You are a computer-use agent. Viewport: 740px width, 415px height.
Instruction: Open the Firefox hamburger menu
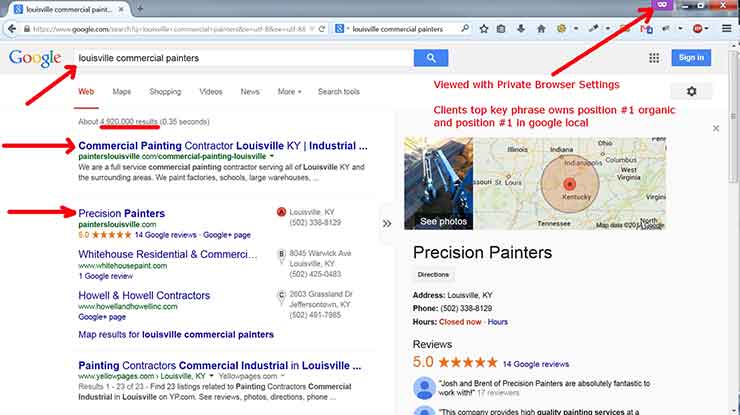pos(726,29)
